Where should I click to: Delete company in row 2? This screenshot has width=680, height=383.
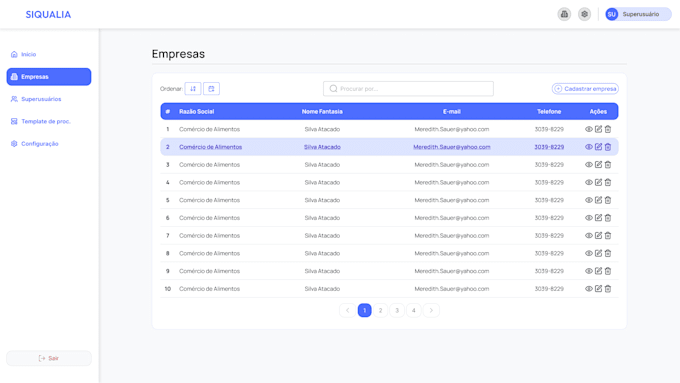tap(608, 147)
